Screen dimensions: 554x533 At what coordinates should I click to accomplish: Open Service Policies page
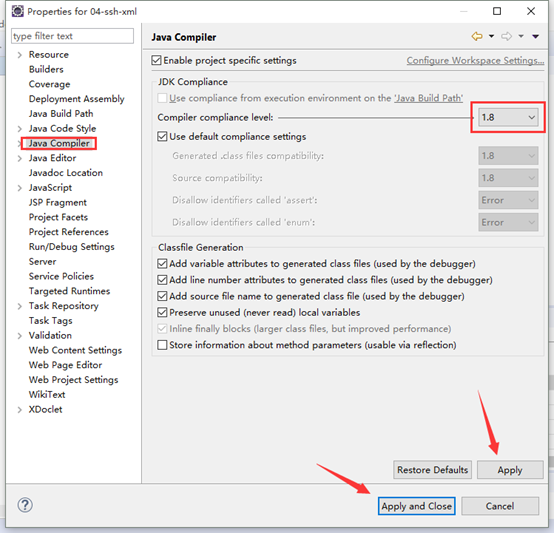61,276
